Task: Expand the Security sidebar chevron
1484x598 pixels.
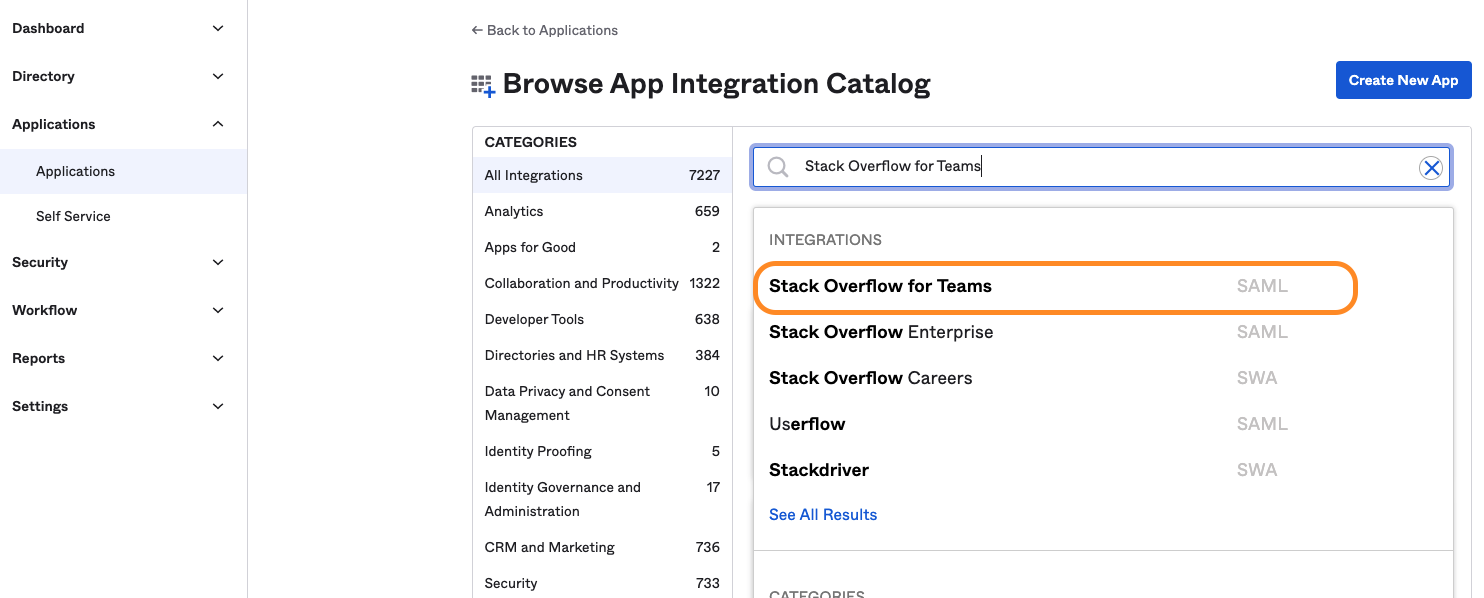Action: pos(218,262)
